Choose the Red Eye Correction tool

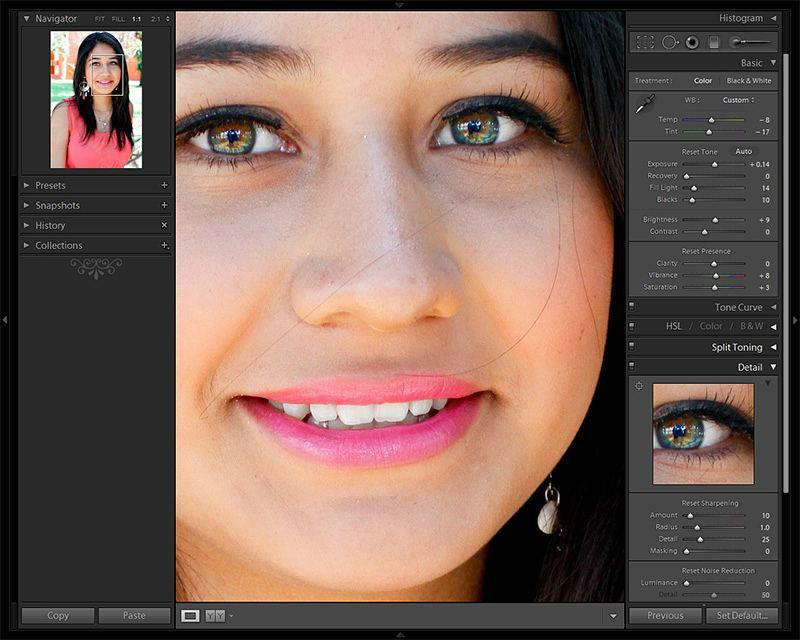pyautogui.click(x=691, y=42)
